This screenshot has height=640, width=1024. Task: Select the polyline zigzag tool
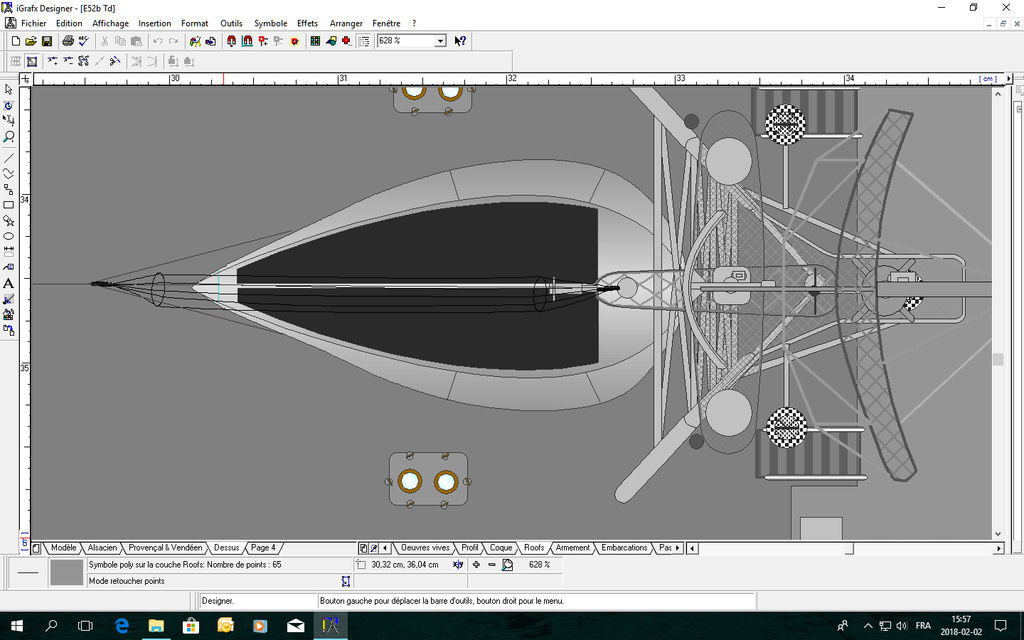[x=8, y=173]
